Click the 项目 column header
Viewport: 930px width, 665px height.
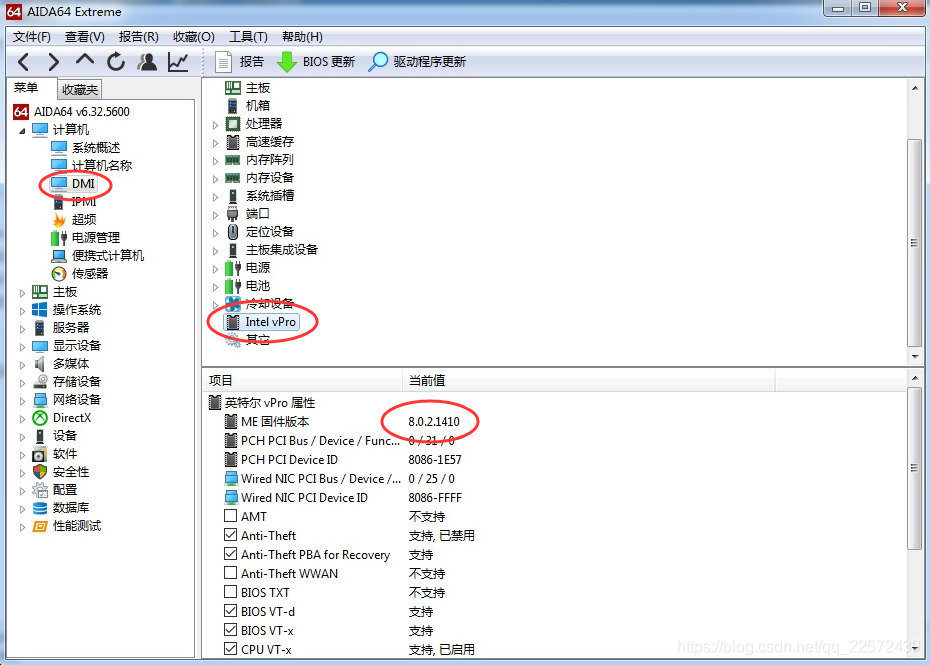coord(303,381)
